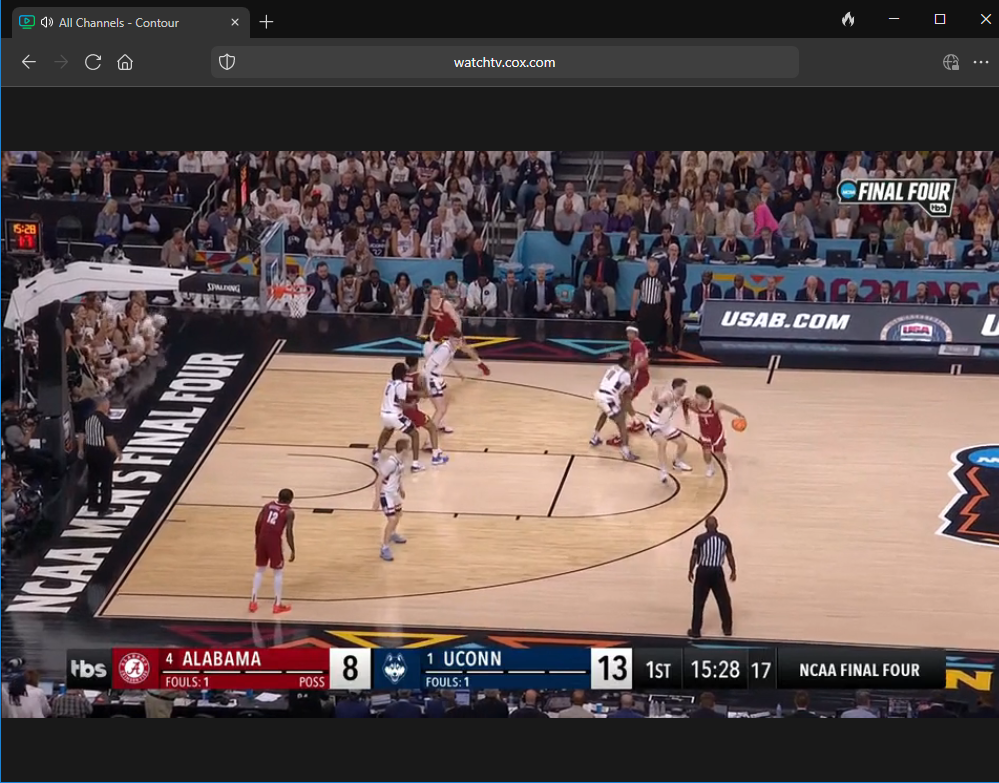The height and width of the screenshot is (783, 999).
Task: Click the UConn Huskies logo
Action: (395, 669)
